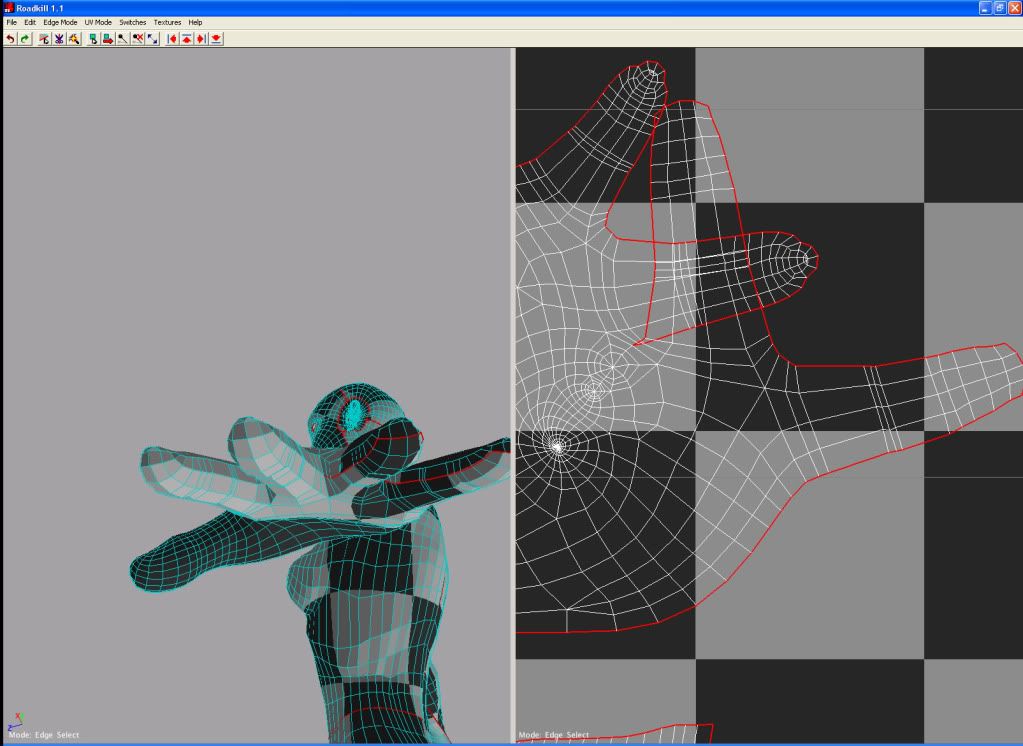Click the yellow sparkle wand icon
The height and width of the screenshot is (746, 1023).
point(74,39)
